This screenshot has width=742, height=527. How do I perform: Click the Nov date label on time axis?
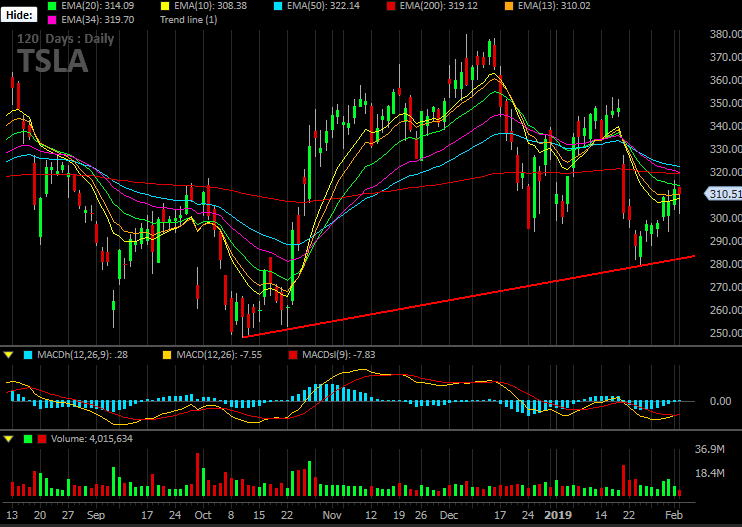pos(332,515)
